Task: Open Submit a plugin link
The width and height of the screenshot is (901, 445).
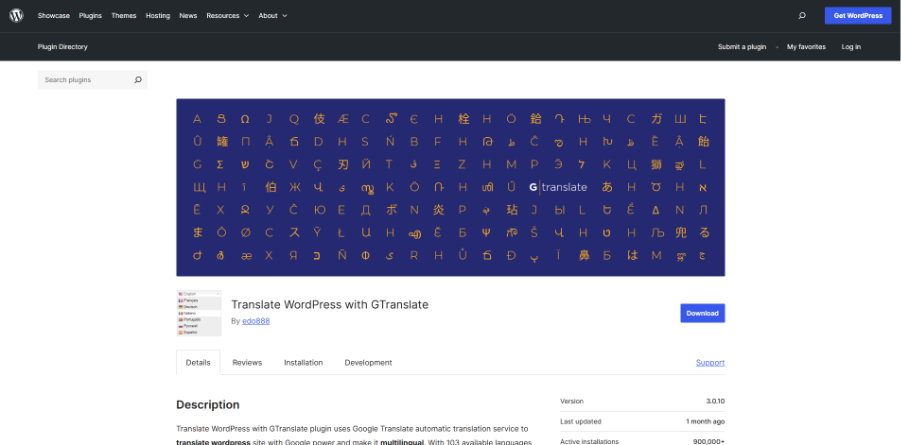Action: click(x=742, y=47)
